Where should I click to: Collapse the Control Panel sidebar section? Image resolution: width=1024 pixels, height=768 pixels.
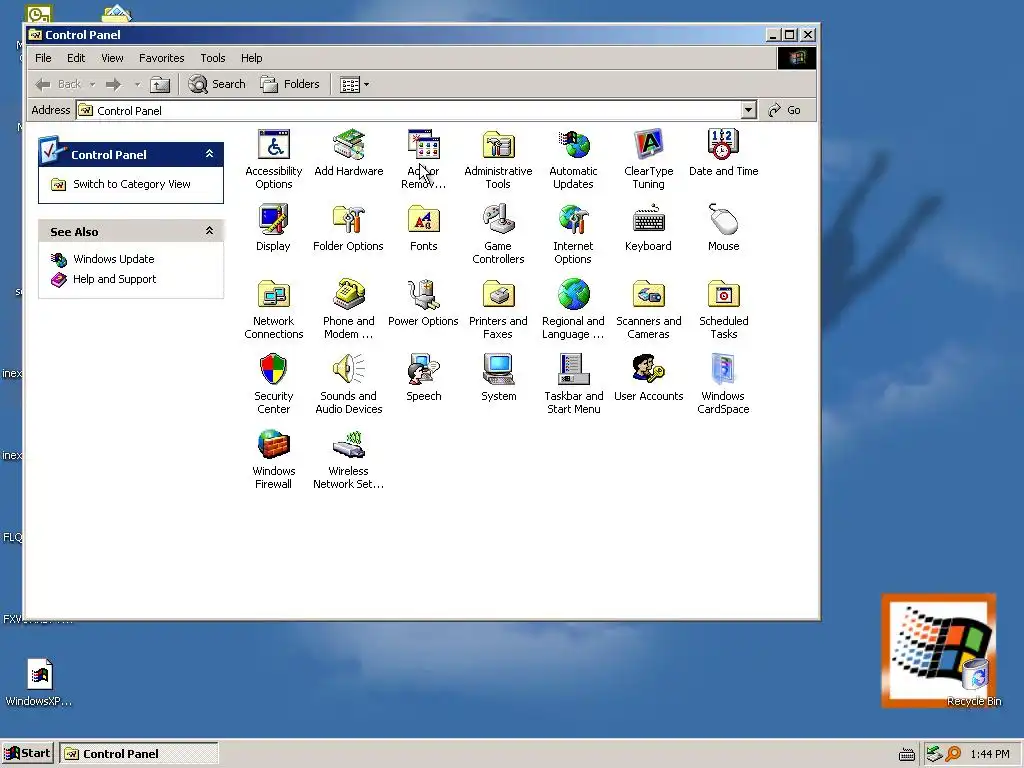coord(210,154)
